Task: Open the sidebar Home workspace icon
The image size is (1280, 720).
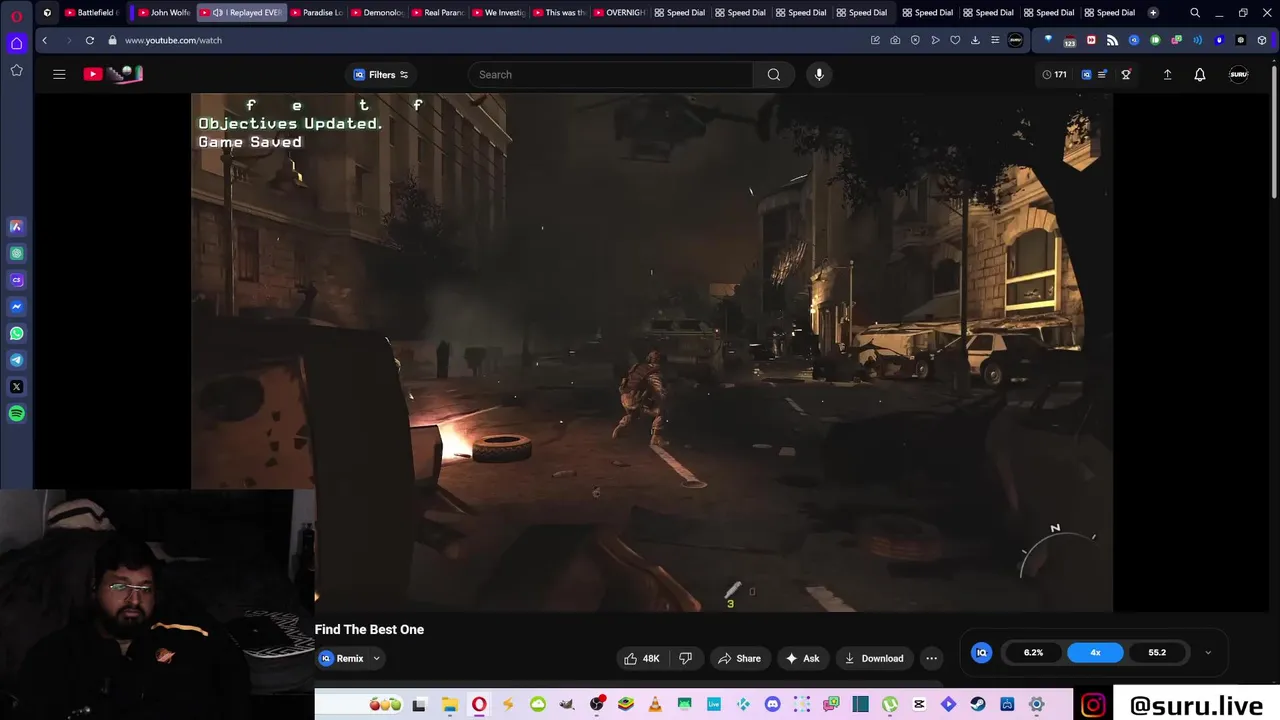Action: 17,43
